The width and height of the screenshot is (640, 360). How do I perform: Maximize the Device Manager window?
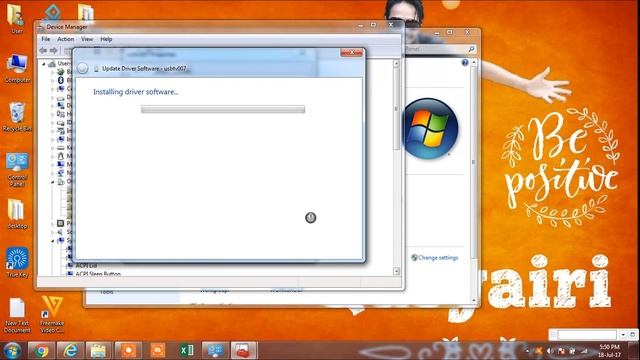pos(373,25)
